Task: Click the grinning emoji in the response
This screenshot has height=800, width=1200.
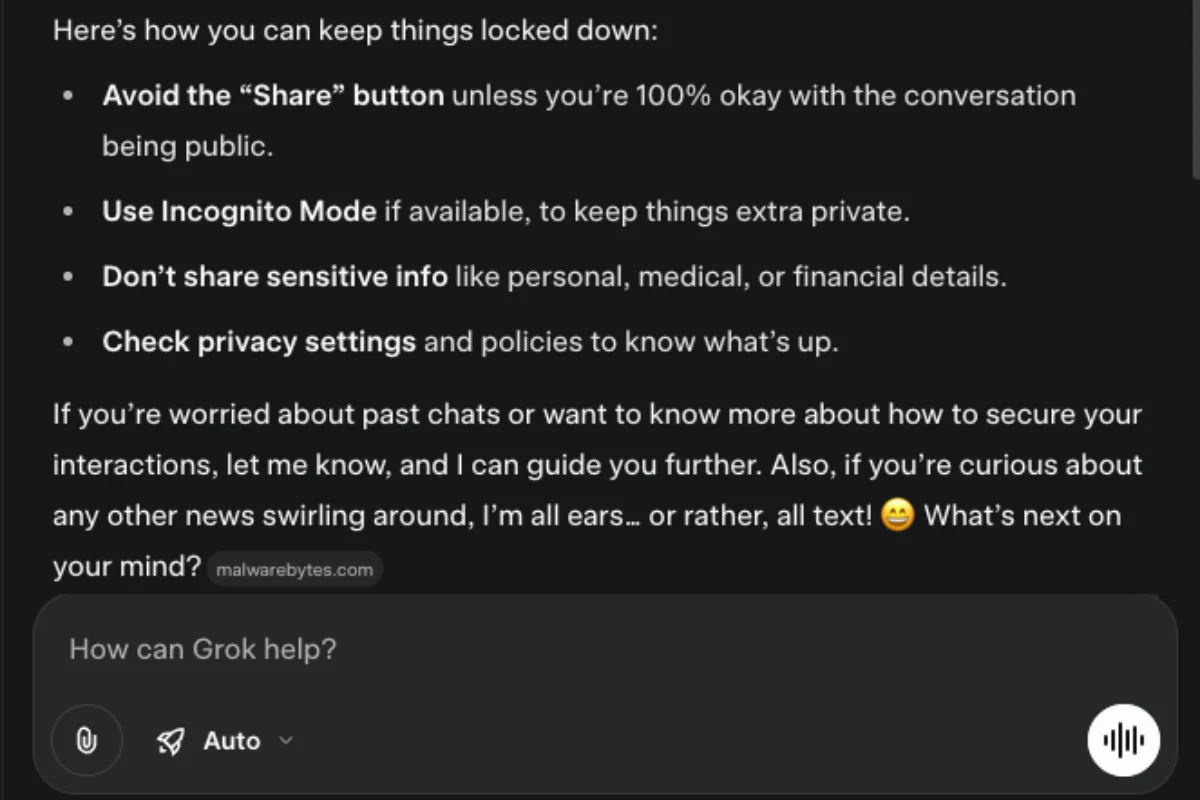Action: (x=898, y=516)
